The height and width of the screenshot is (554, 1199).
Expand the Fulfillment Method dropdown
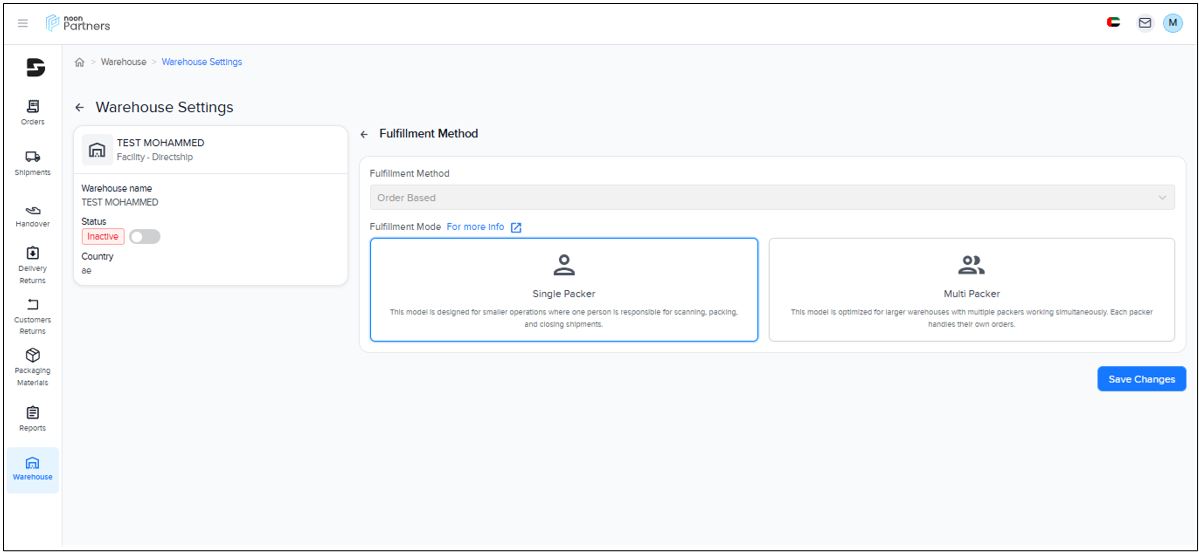point(772,198)
